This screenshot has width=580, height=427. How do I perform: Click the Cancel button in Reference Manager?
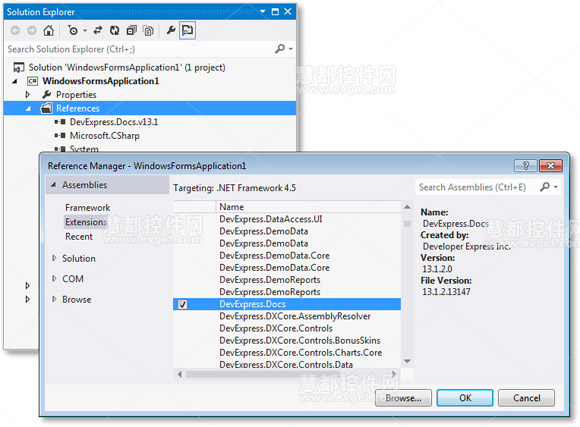(526, 398)
